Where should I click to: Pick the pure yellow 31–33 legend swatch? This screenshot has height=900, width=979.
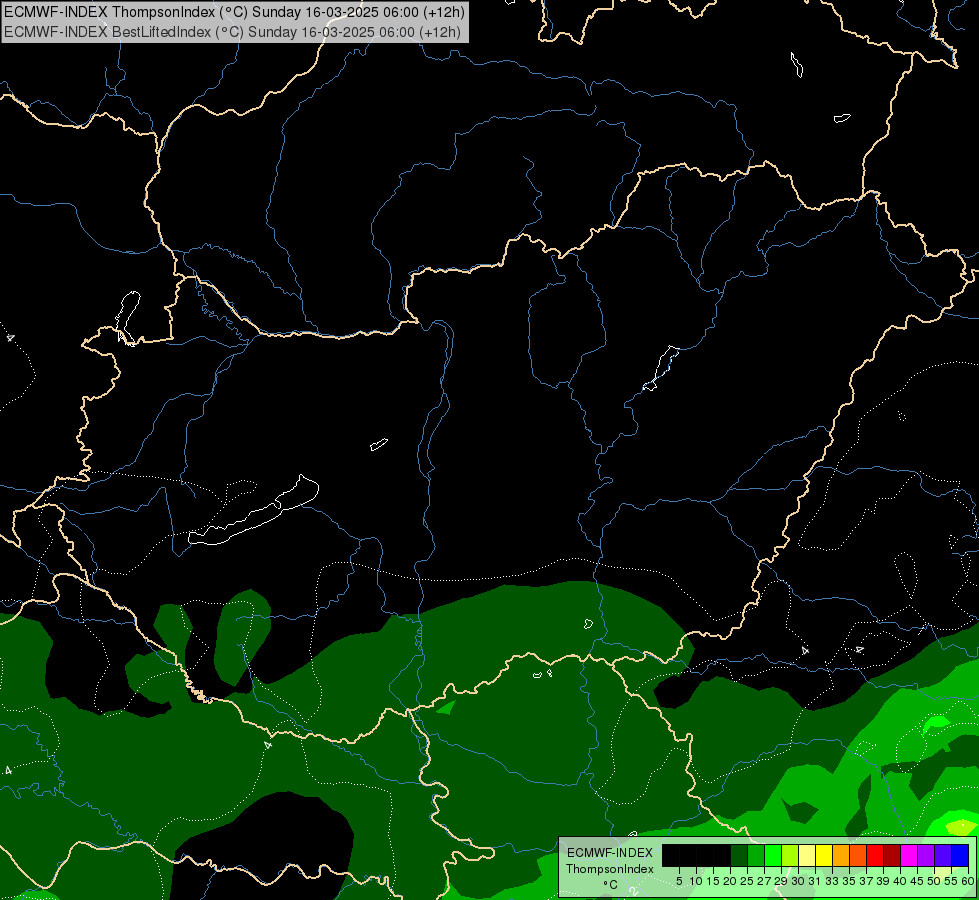[824, 855]
